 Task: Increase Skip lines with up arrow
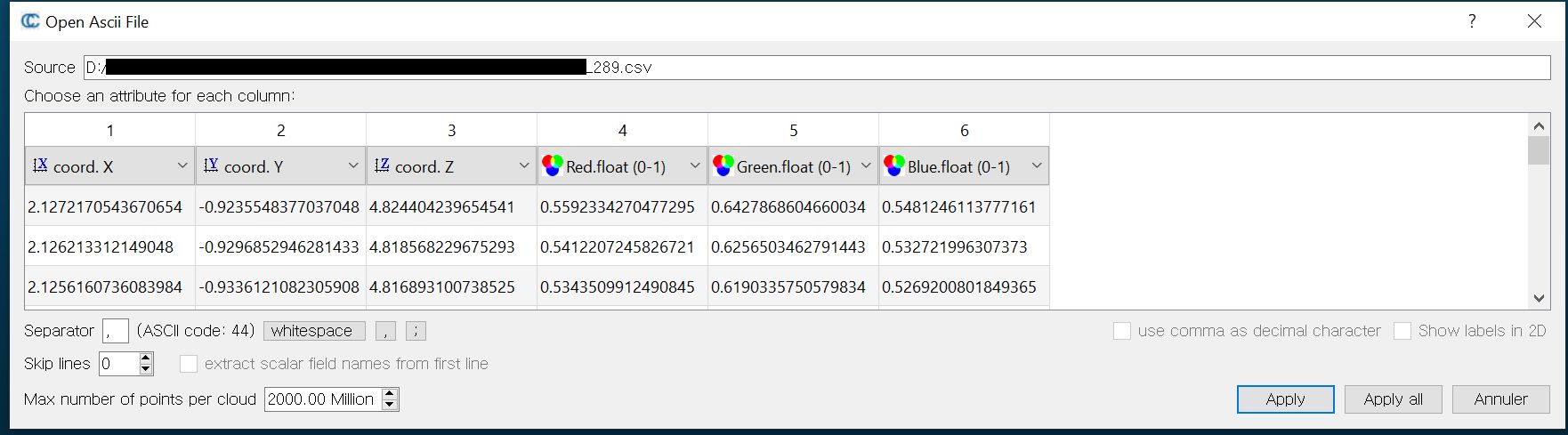(x=147, y=358)
